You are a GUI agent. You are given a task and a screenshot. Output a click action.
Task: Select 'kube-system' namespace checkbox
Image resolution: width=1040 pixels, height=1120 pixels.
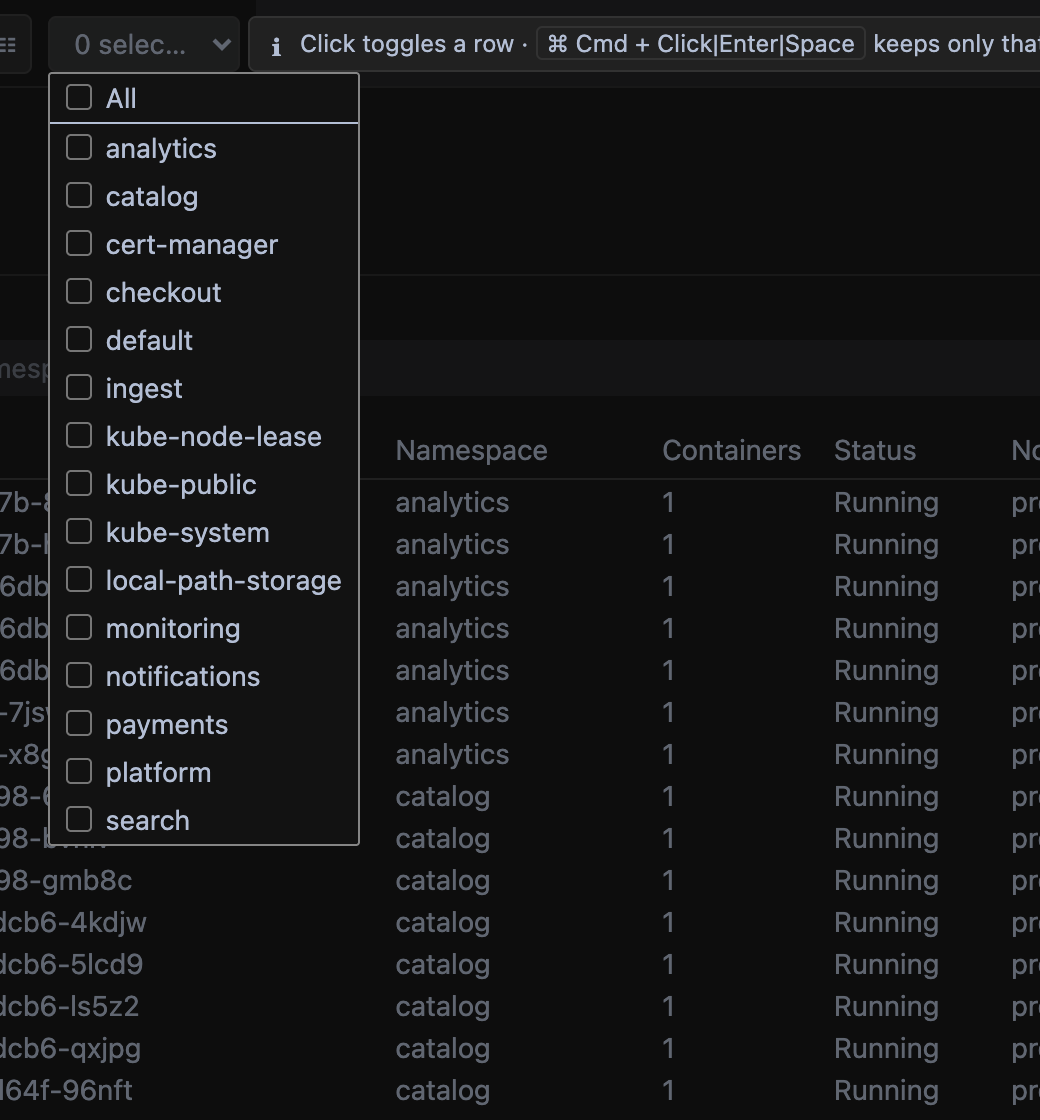coord(79,531)
